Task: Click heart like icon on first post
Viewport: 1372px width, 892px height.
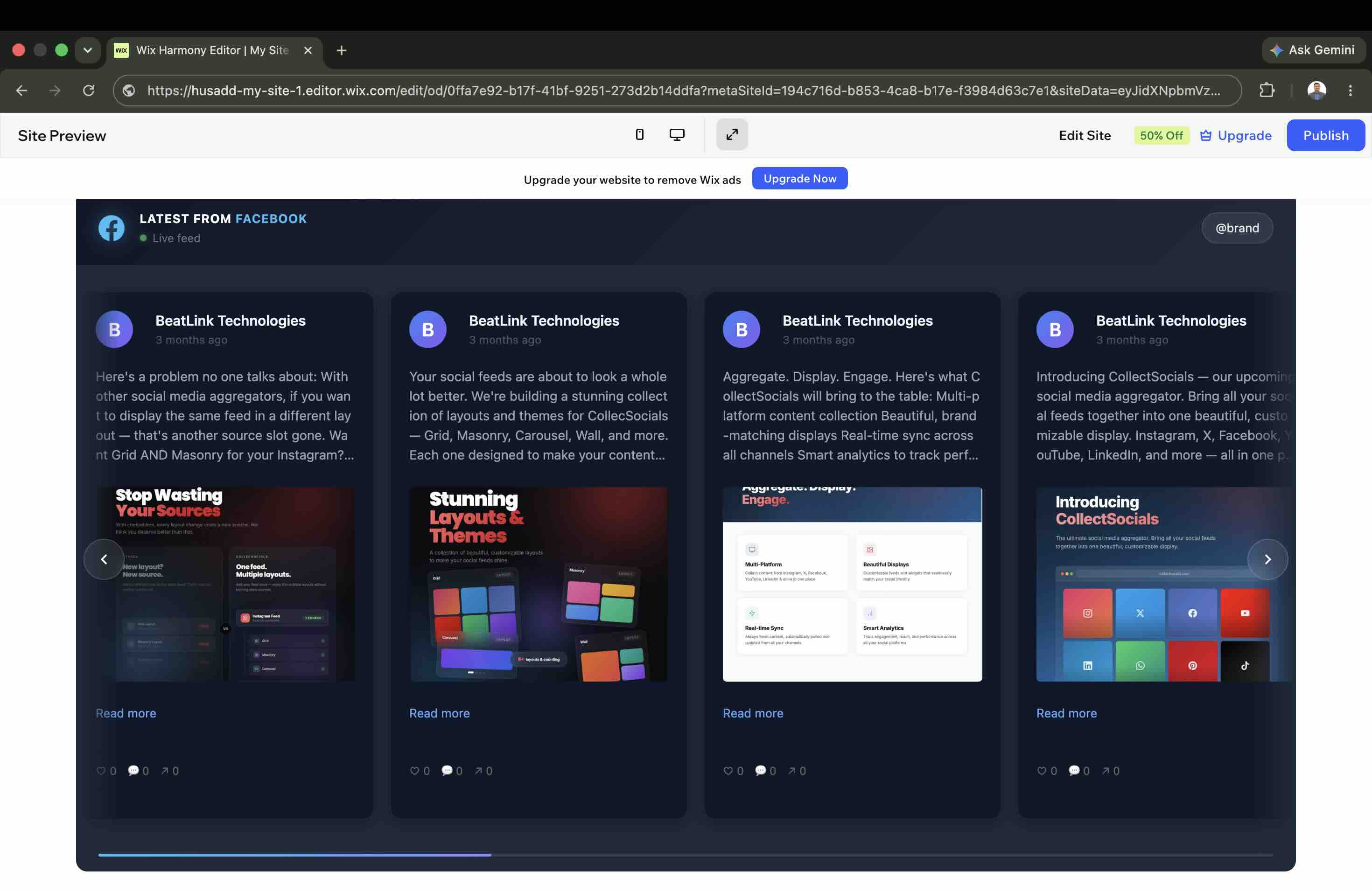Action: (101, 771)
